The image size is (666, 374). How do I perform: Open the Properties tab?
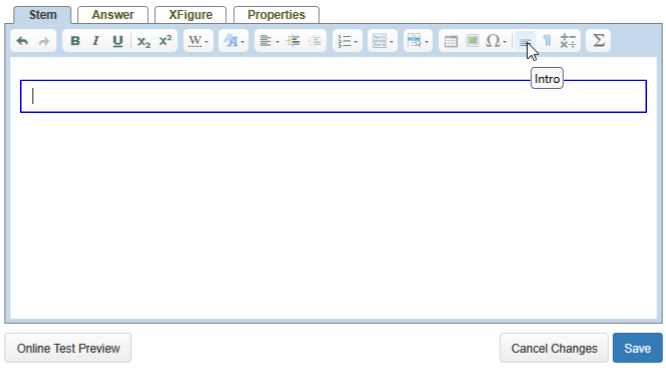click(x=277, y=15)
